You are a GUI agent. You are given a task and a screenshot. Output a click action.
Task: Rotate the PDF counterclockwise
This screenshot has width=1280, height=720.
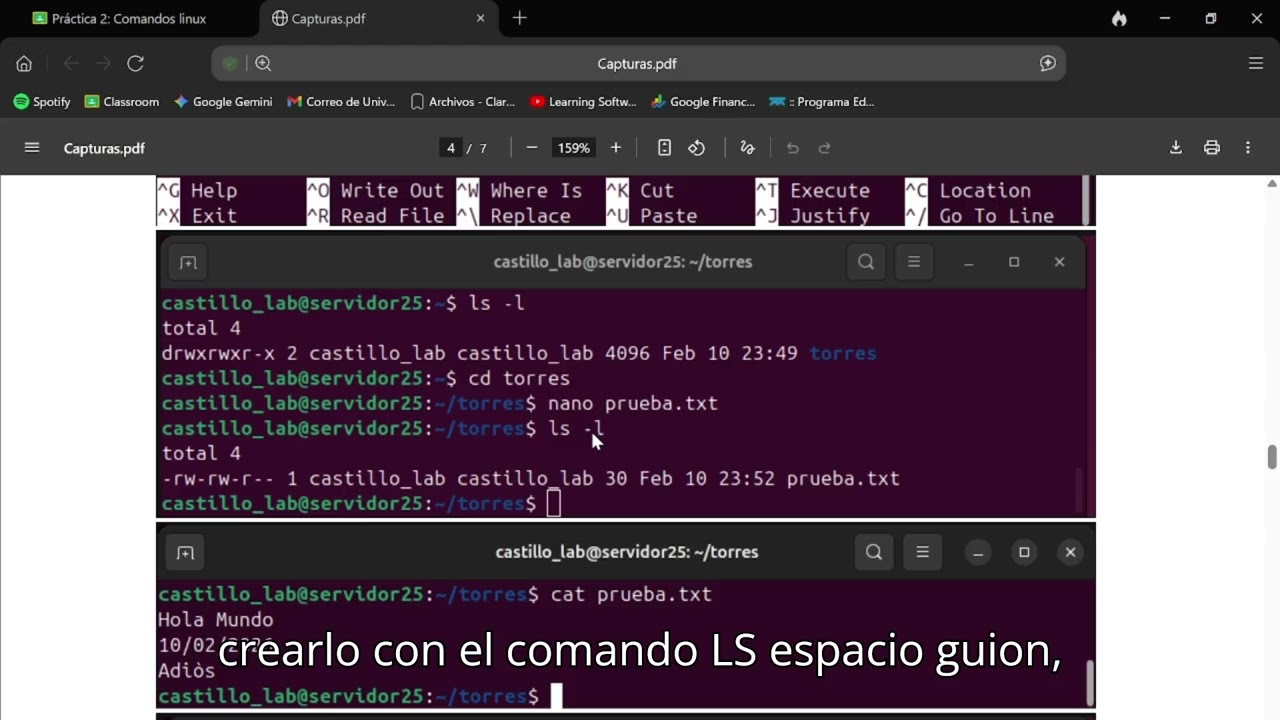coord(697,148)
